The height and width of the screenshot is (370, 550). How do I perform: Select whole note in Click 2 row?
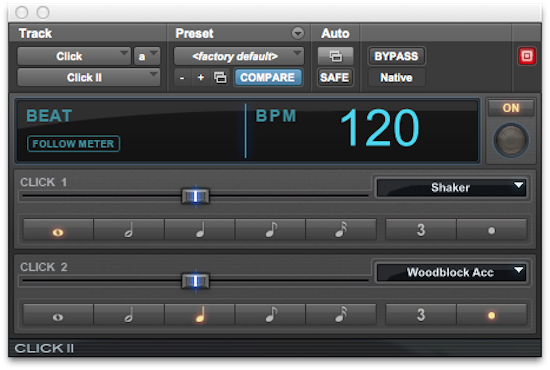coord(58,315)
